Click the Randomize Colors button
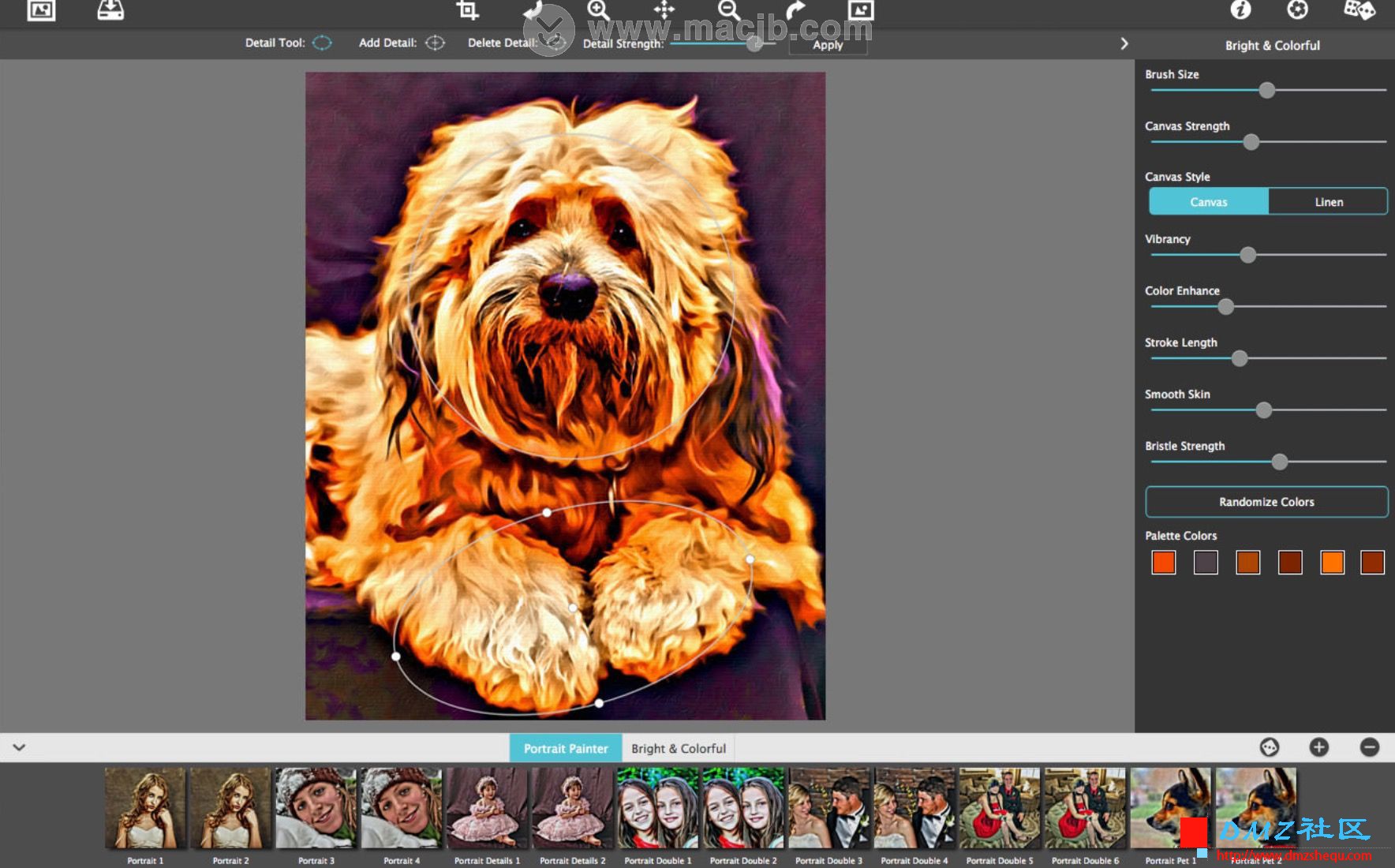Image resolution: width=1395 pixels, height=868 pixels. [1266, 502]
